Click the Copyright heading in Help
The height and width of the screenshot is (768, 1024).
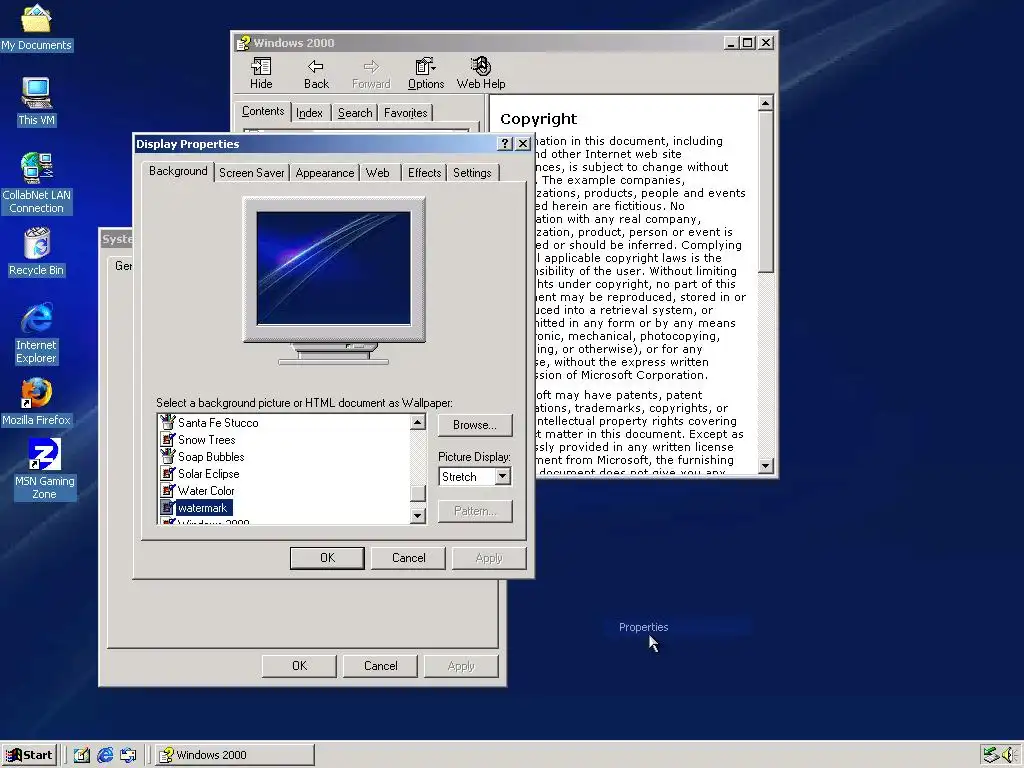[538, 119]
